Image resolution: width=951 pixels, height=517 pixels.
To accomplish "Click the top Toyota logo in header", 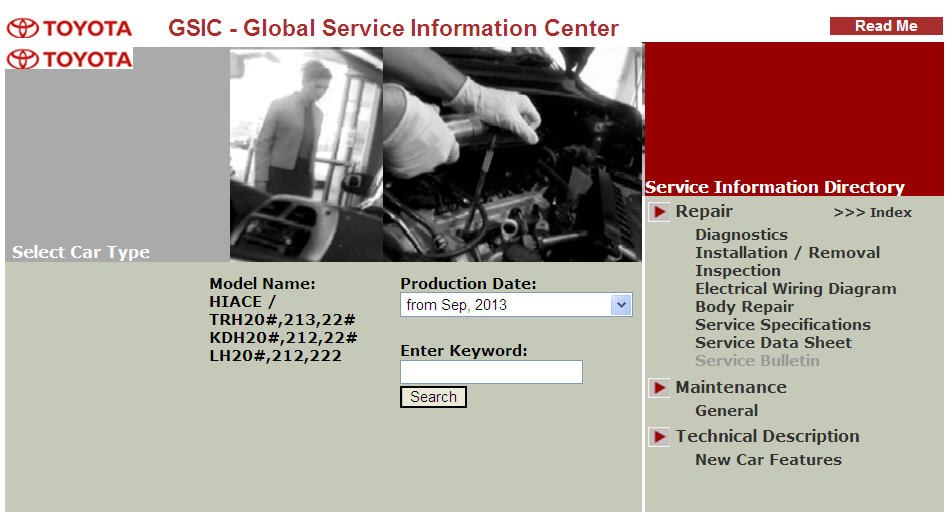I will pyautogui.click(x=69, y=29).
